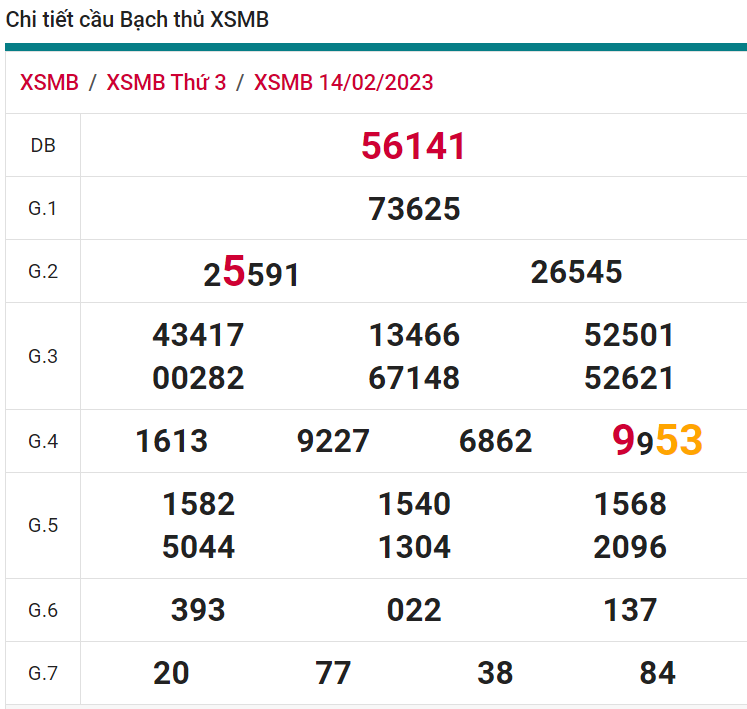Click the DB row label

[x=43, y=146]
